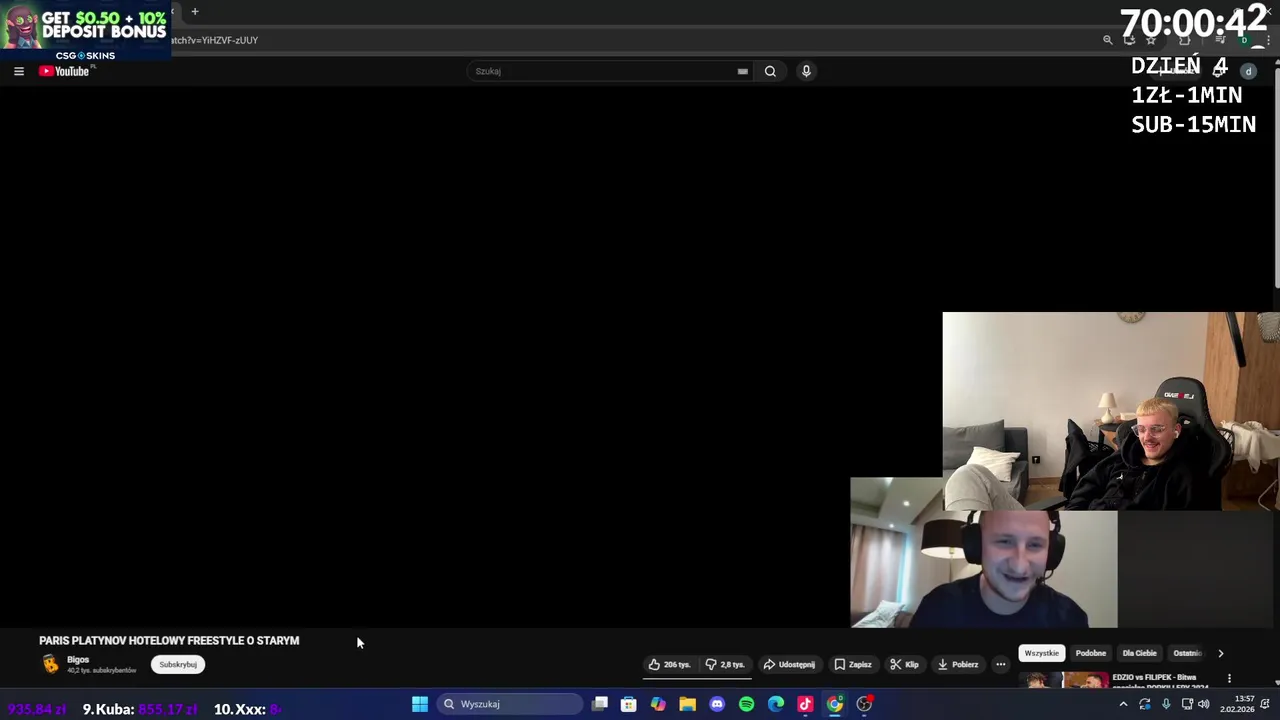The width and height of the screenshot is (1280, 720).
Task: Open a new browser tab with plus
Action: coord(195,12)
